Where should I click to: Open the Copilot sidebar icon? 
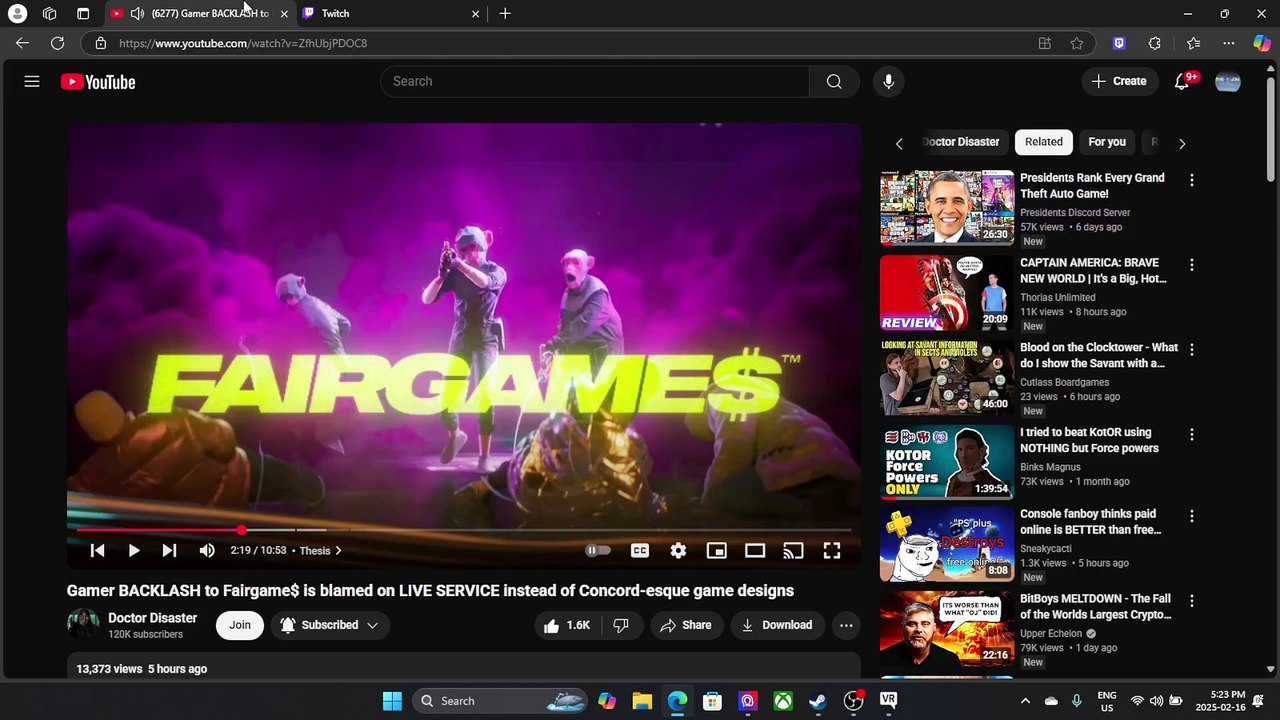pos(1262,43)
